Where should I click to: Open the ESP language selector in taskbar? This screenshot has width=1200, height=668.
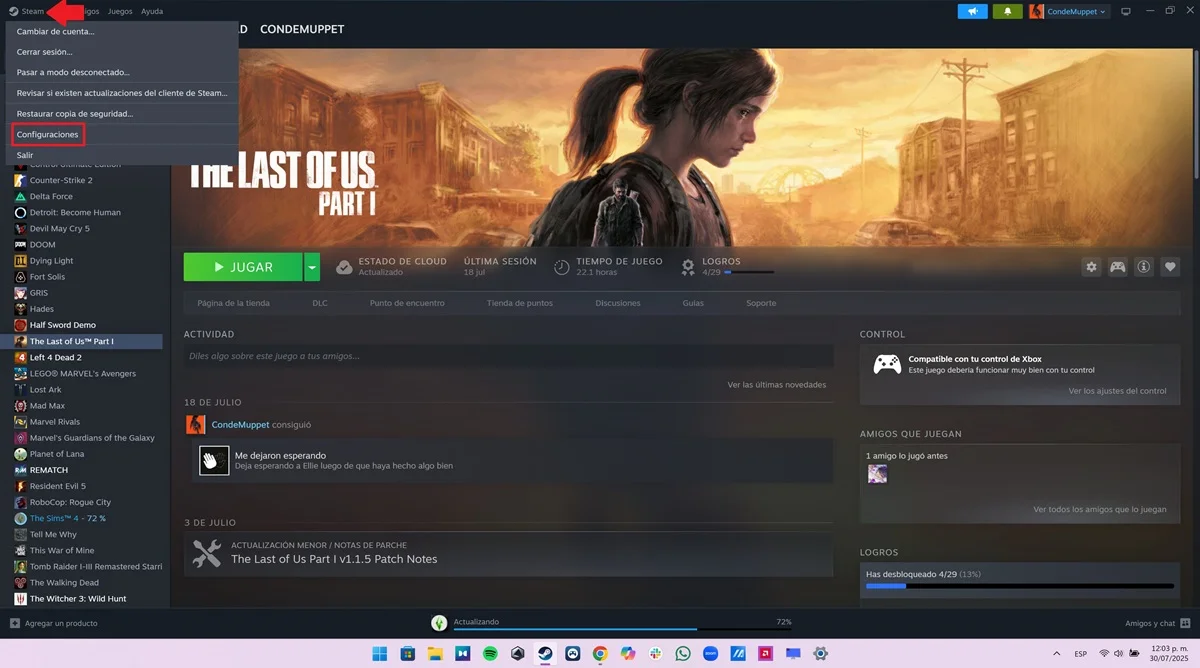[1079, 654]
